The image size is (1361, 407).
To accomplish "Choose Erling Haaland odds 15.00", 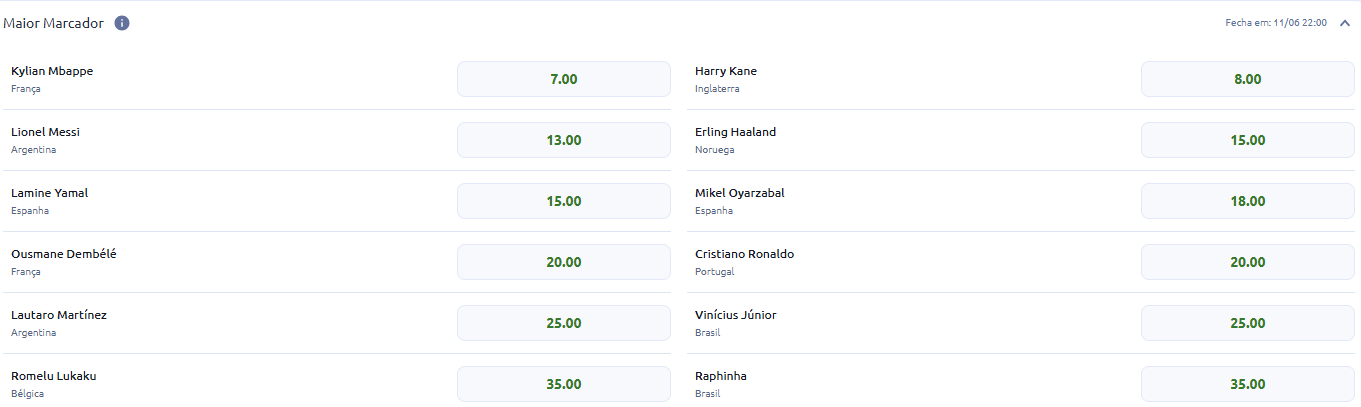I will click(x=1248, y=140).
